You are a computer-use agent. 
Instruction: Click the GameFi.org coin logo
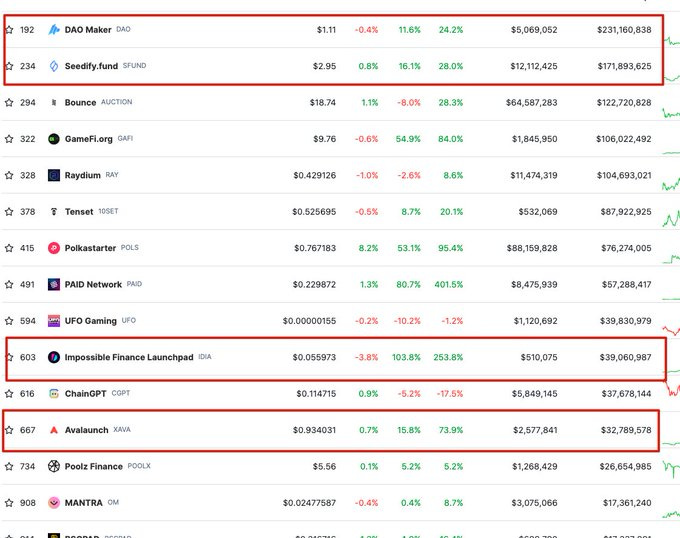(x=54, y=139)
